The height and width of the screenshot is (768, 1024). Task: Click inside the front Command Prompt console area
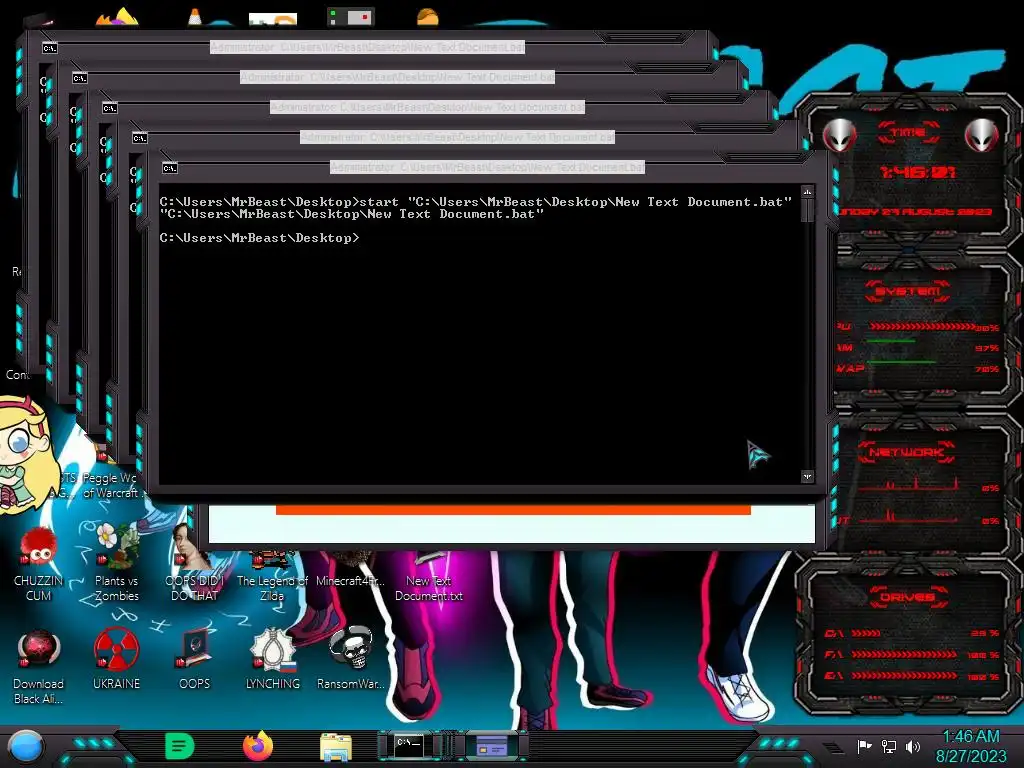tap(480, 334)
